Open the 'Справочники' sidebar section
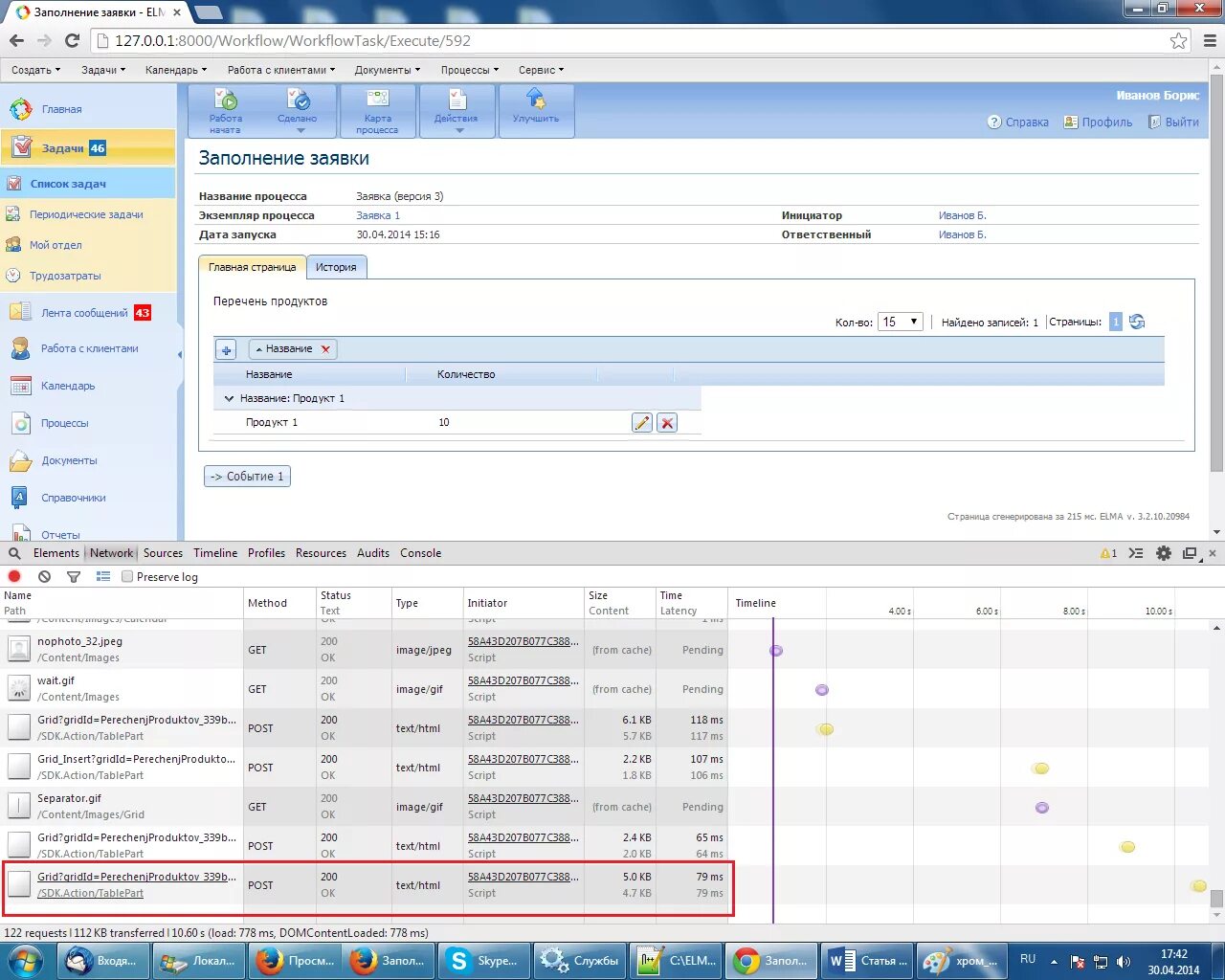1225x980 pixels. coord(74,498)
